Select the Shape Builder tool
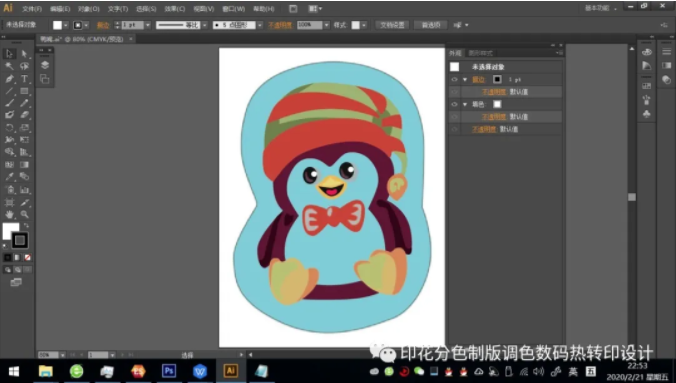This screenshot has width=676, height=383. [x=9, y=152]
